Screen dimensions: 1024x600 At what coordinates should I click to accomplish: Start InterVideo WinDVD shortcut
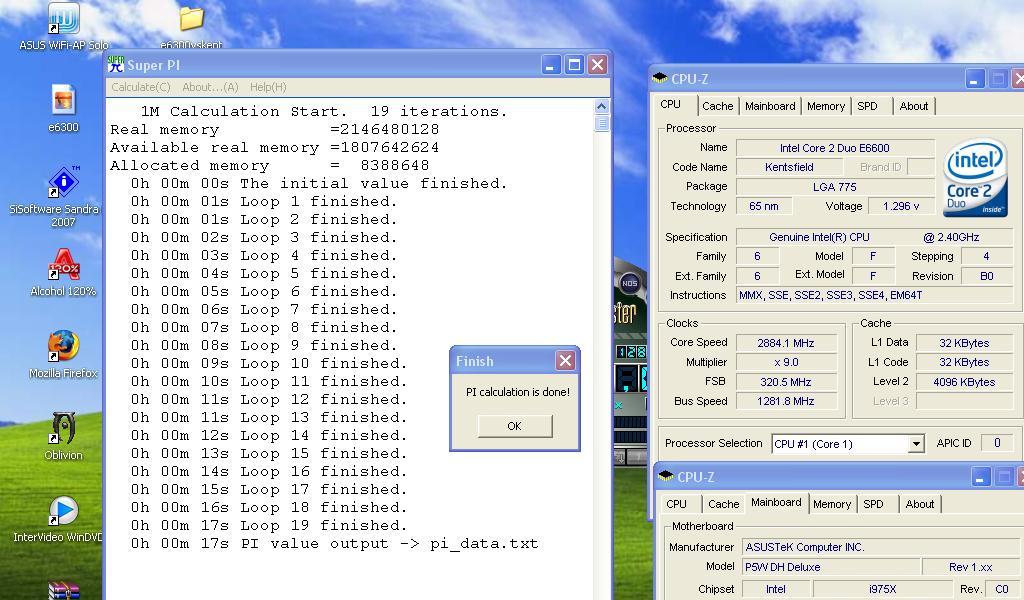click(63, 511)
